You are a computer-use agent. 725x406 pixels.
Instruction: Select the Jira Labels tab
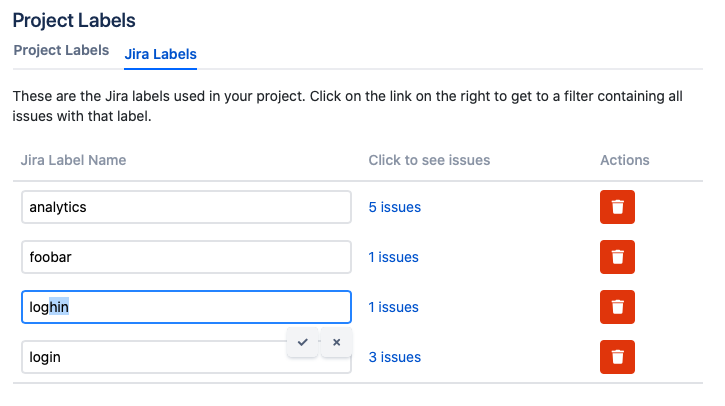coord(160,54)
